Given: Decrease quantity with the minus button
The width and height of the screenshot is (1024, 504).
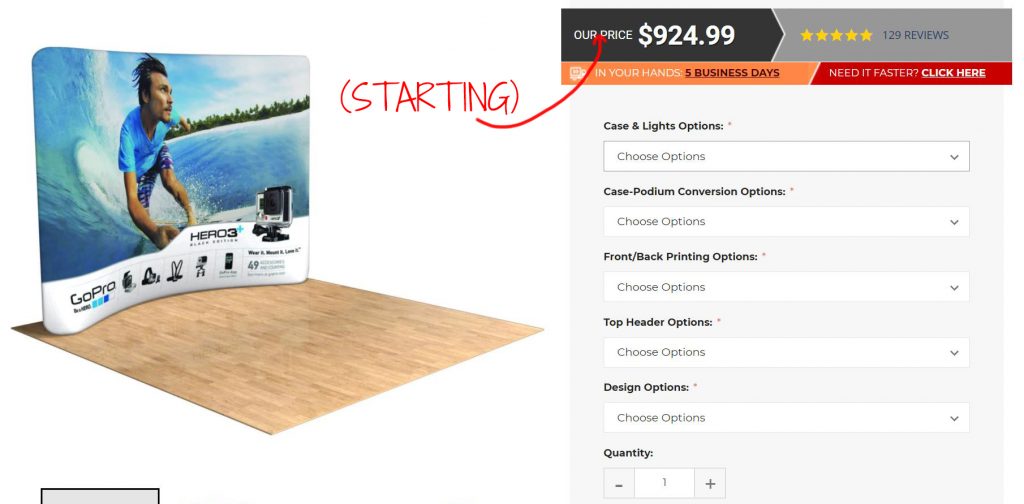Looking at the screenshot, I should 619,484.
